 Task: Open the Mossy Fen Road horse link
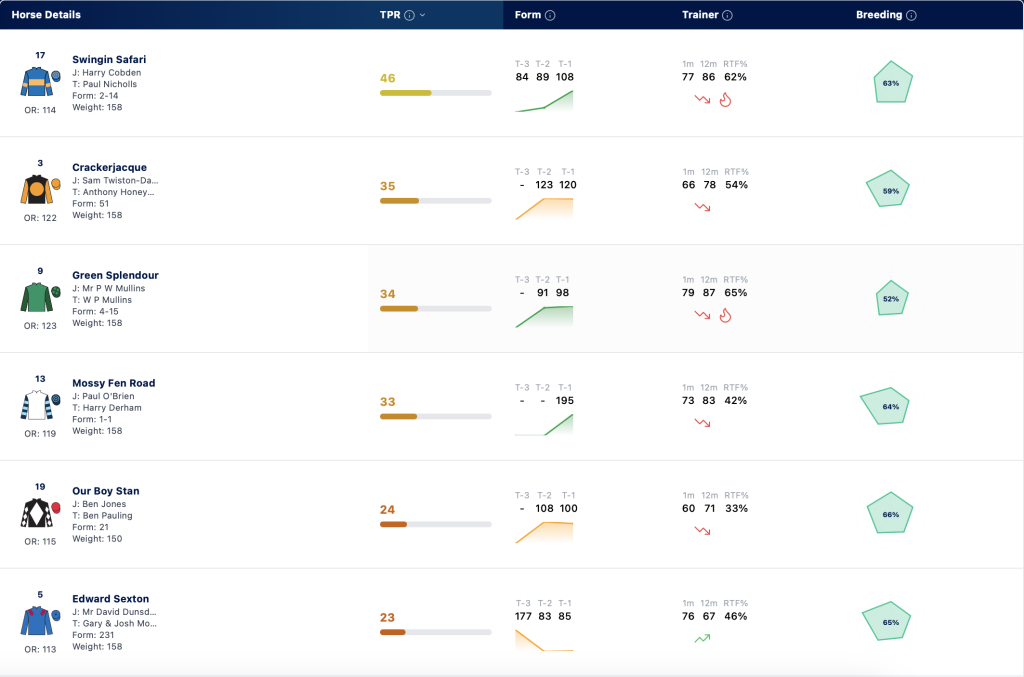(x=114, y=383)
